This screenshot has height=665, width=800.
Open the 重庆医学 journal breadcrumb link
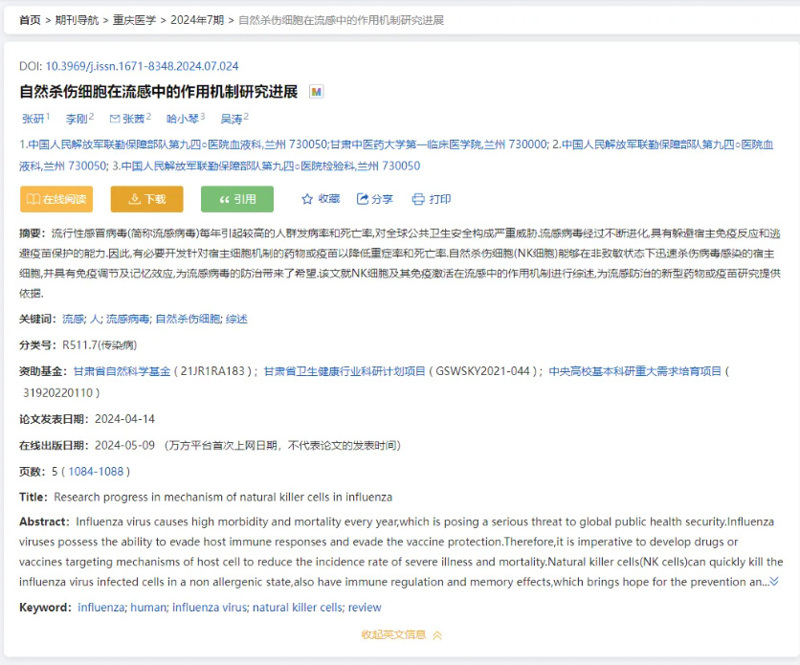[135, 20]
